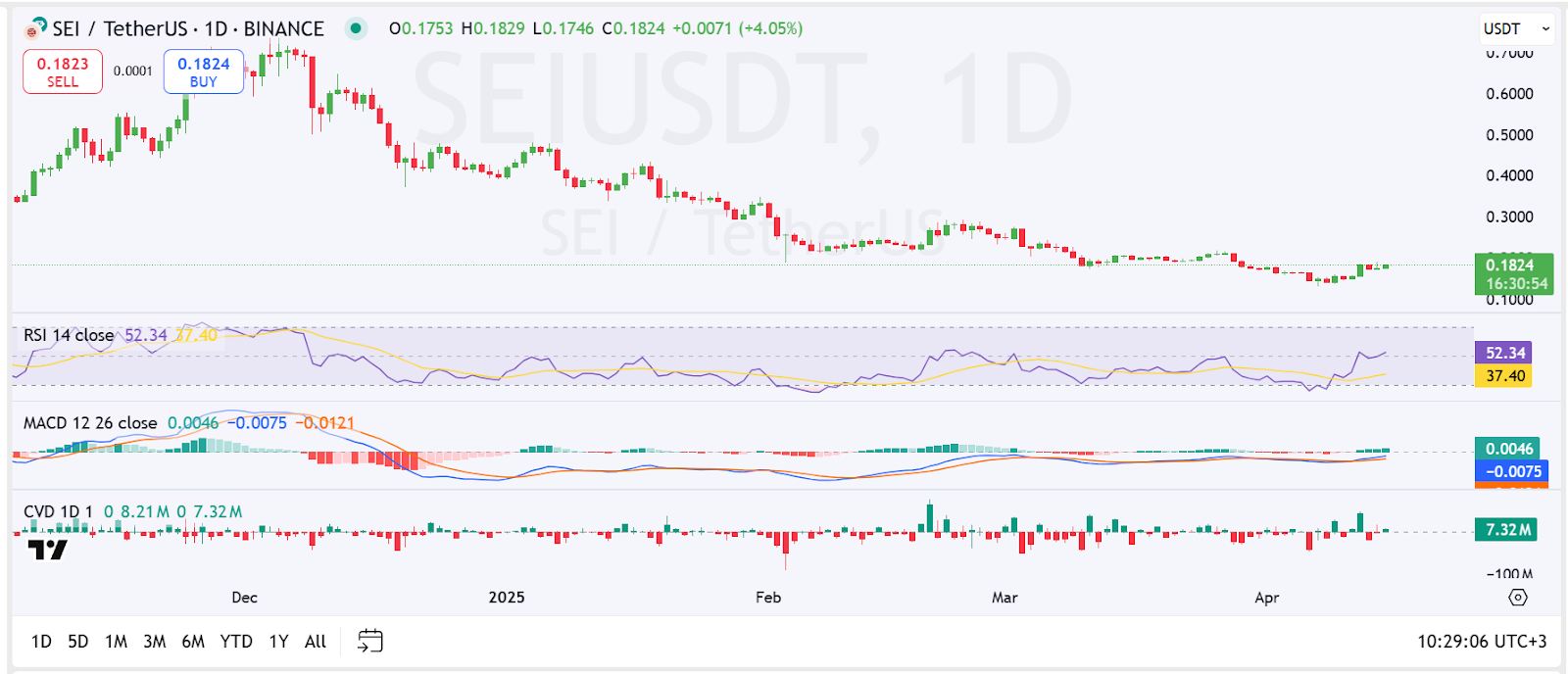Click the RSI value 52.34 in legend
Screen dimensions: 1568x674
point(146,335)
